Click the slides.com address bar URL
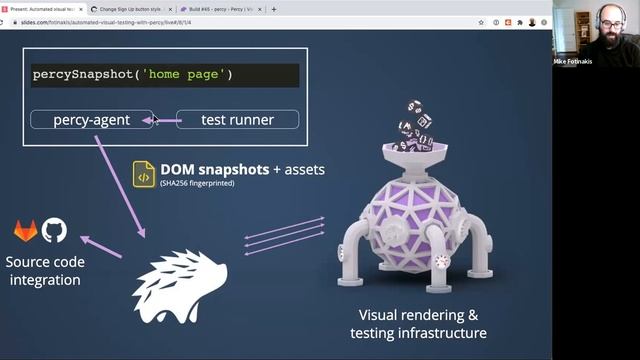Image resolution: width=640 pixels, height=360 pixels. pyautogui.click(x=106, y=22)
